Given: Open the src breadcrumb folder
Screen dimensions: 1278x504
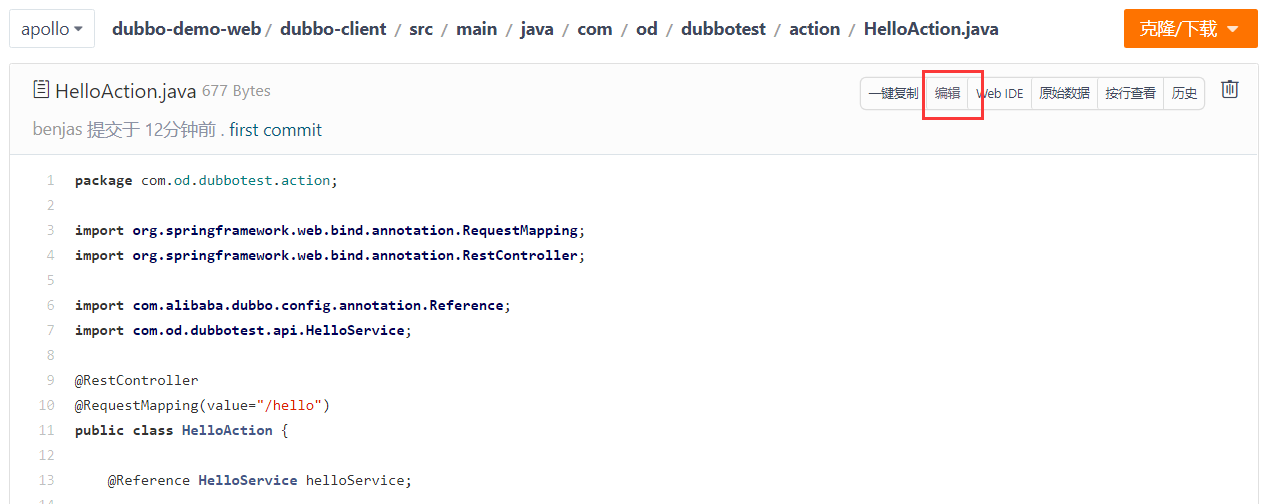Looking at the screenshot, I should coord(421,29).
